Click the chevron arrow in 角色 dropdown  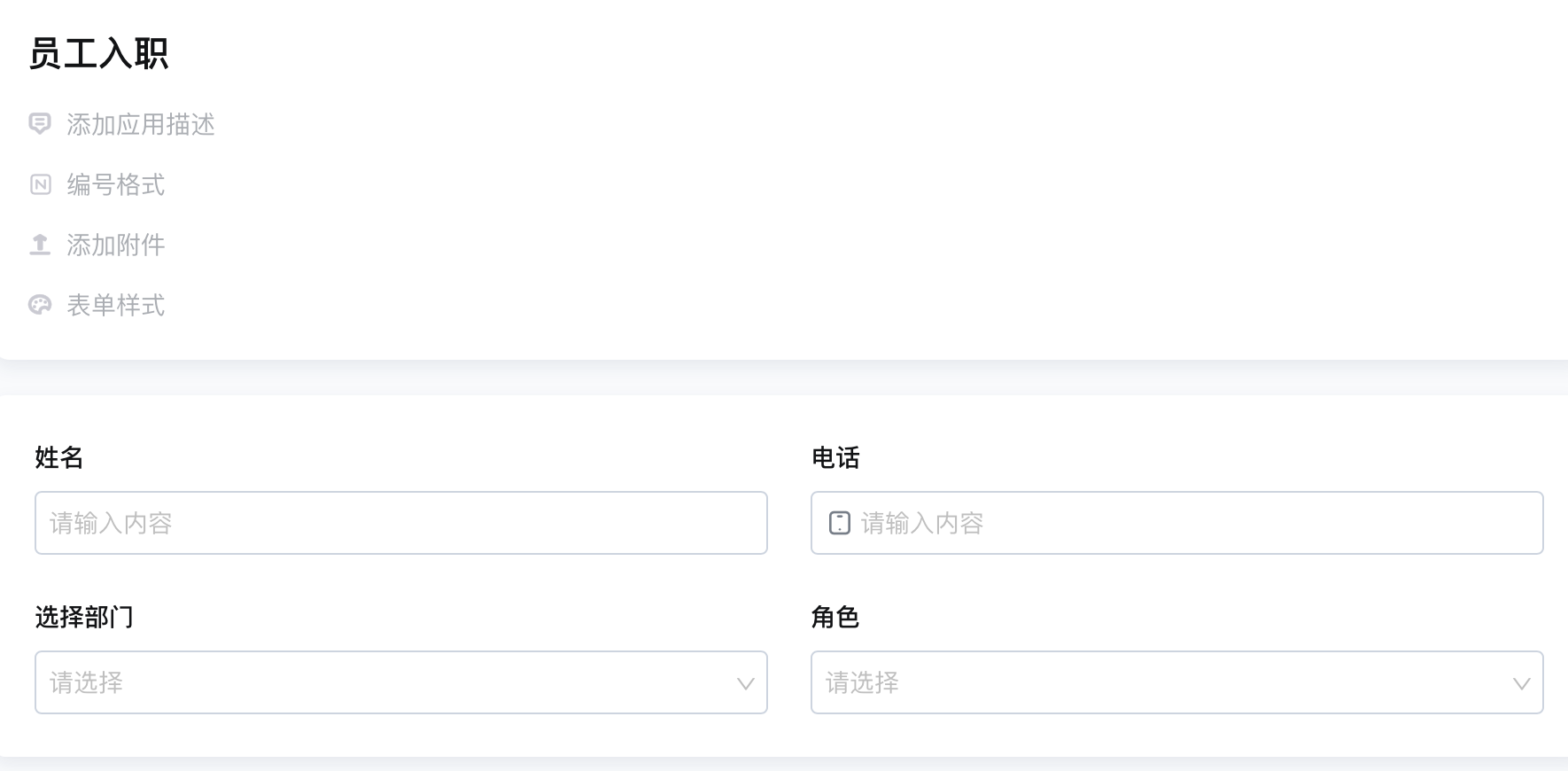(x=1521, y=683)
